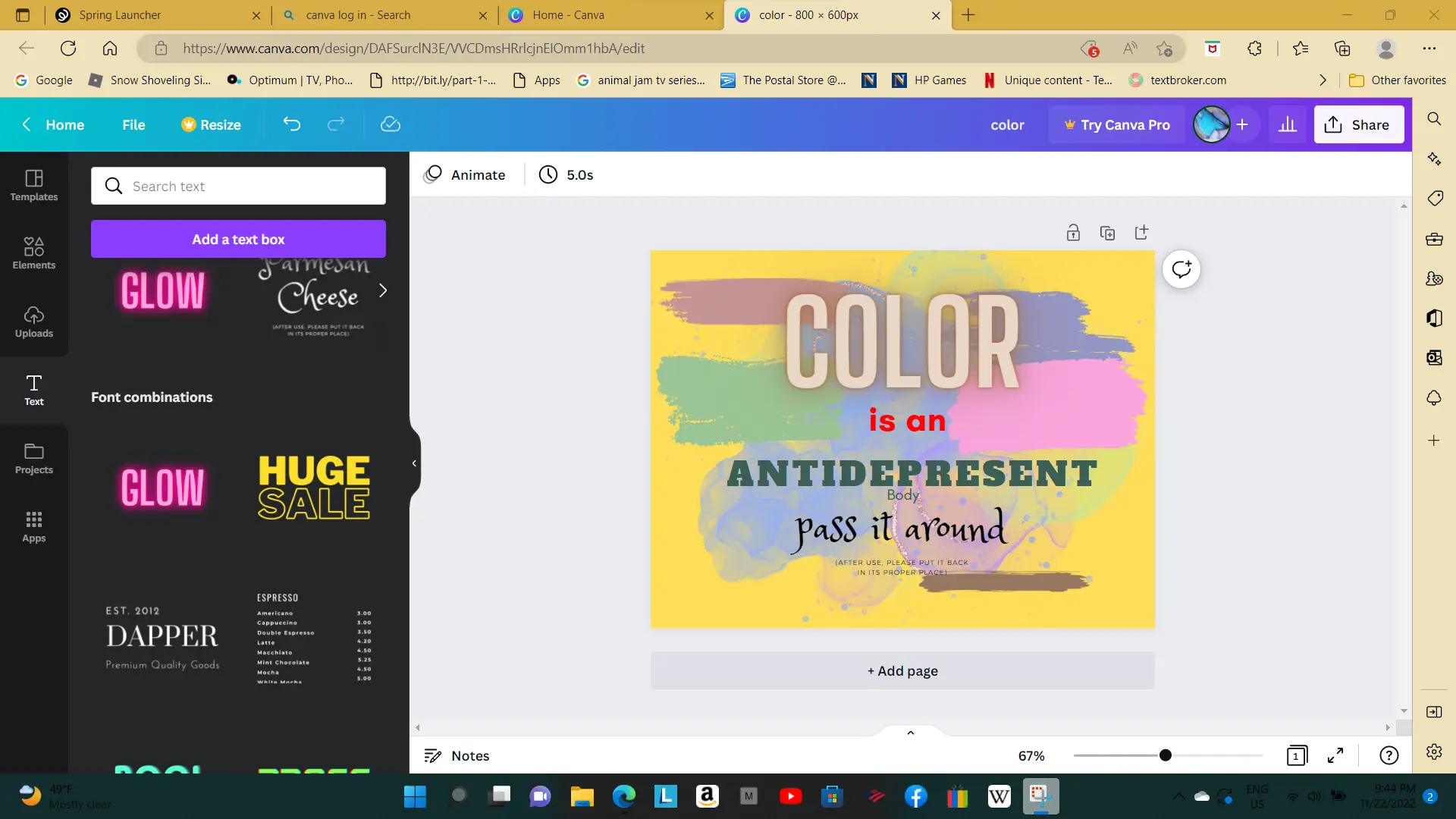Image resolution: width=1456 pixels, height=819 pixels.
Task: Open the Google bookmark
Action: [x=44, y=80]
